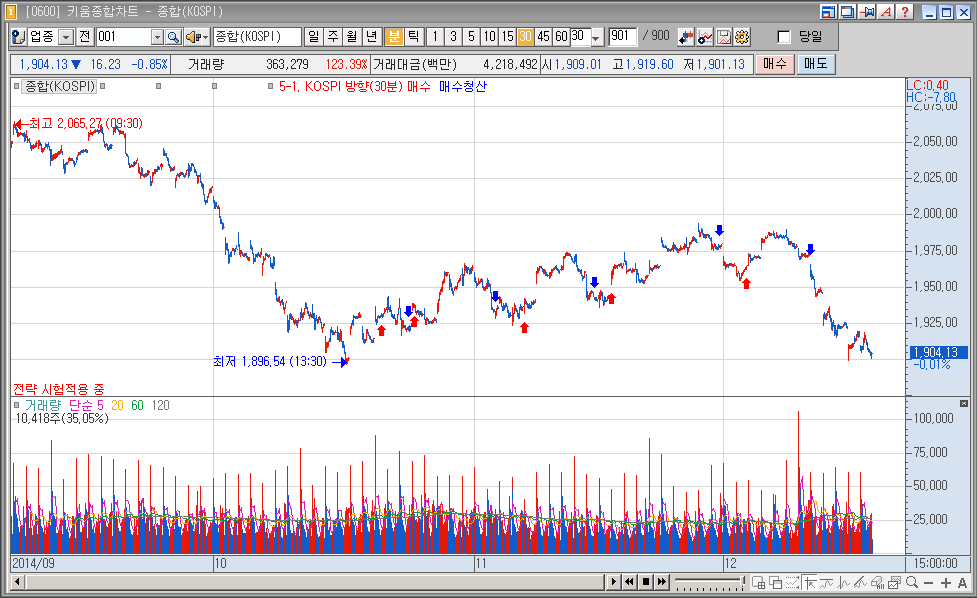Click the stock lookup icon beside 업종
The height and width of the screenshot is (598, 977).
click(19, 37)
